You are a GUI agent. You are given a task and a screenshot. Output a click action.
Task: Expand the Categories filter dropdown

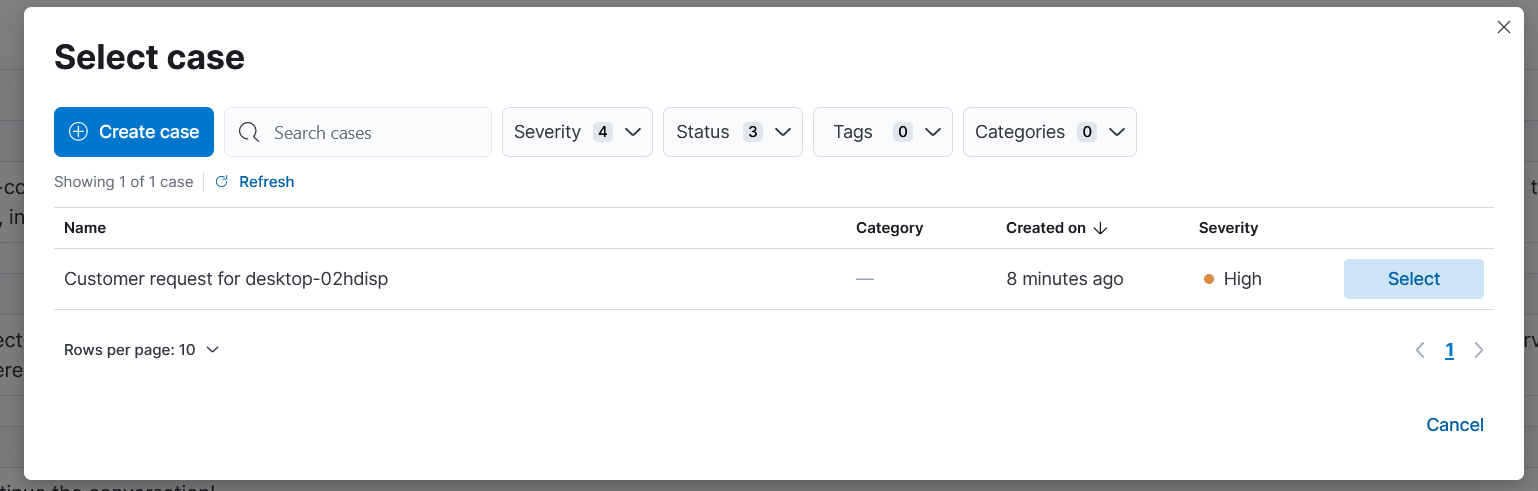1049,132
